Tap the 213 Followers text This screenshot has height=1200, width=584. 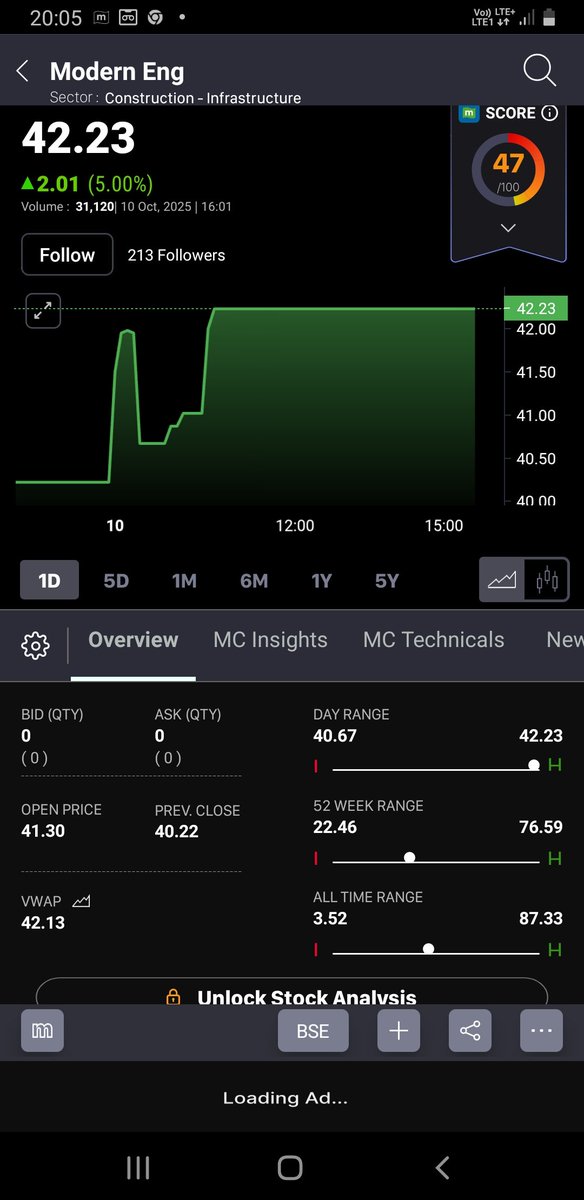click(176, 255)
